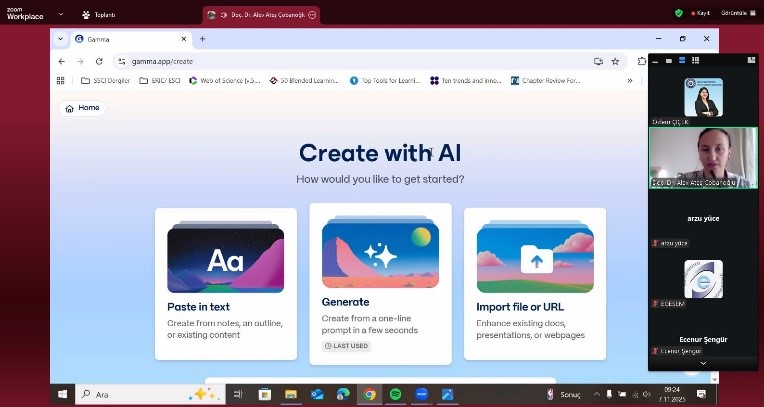Click the Chrome icon in the taskbar
Screen dimensions: 764x407
(369, 394)
